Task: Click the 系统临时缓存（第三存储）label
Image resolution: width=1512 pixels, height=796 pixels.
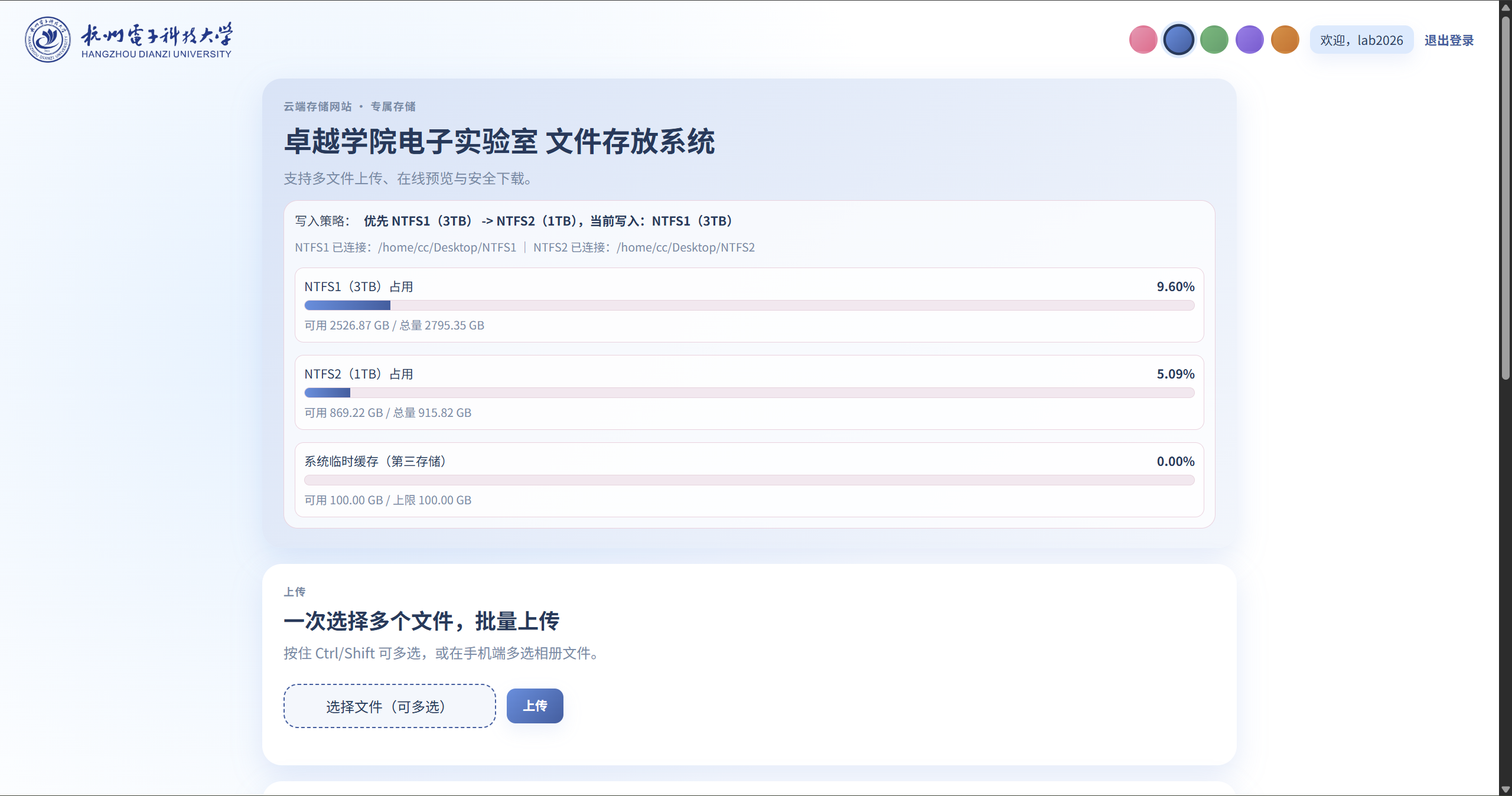Action: click(377, 461)
